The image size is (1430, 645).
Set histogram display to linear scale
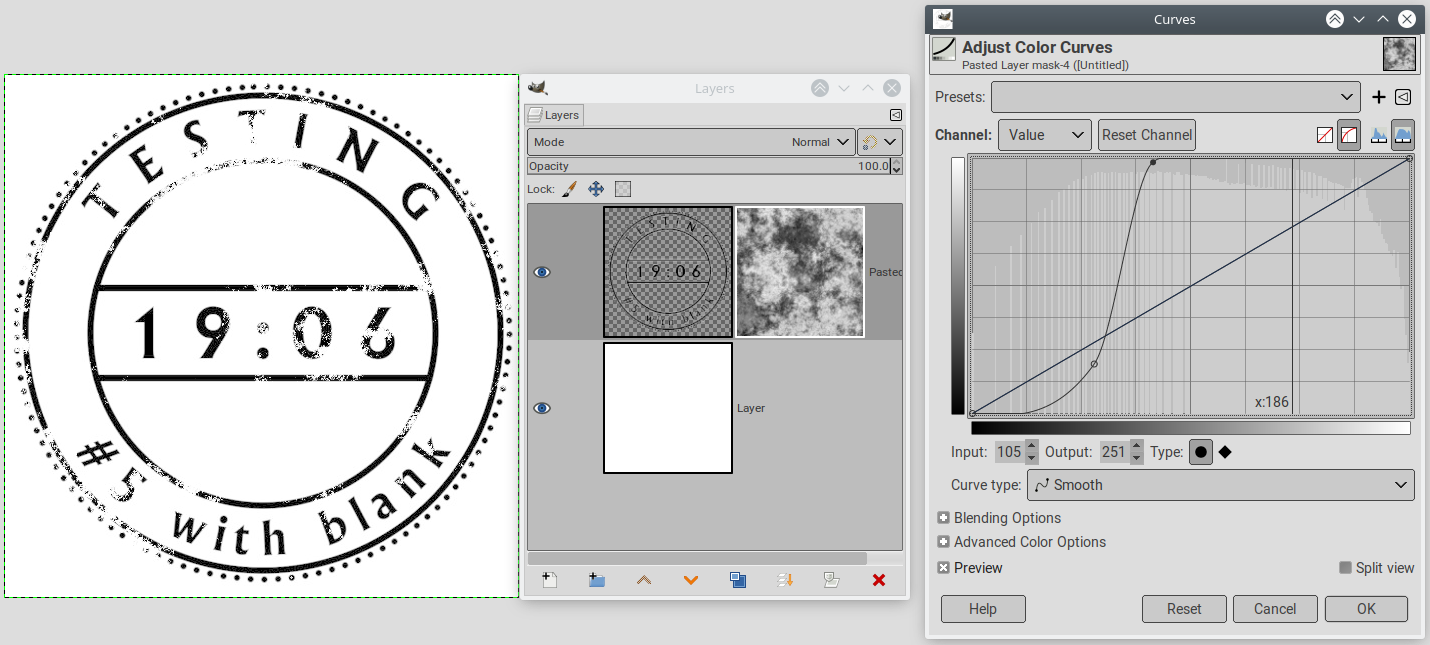point(1379,135)
